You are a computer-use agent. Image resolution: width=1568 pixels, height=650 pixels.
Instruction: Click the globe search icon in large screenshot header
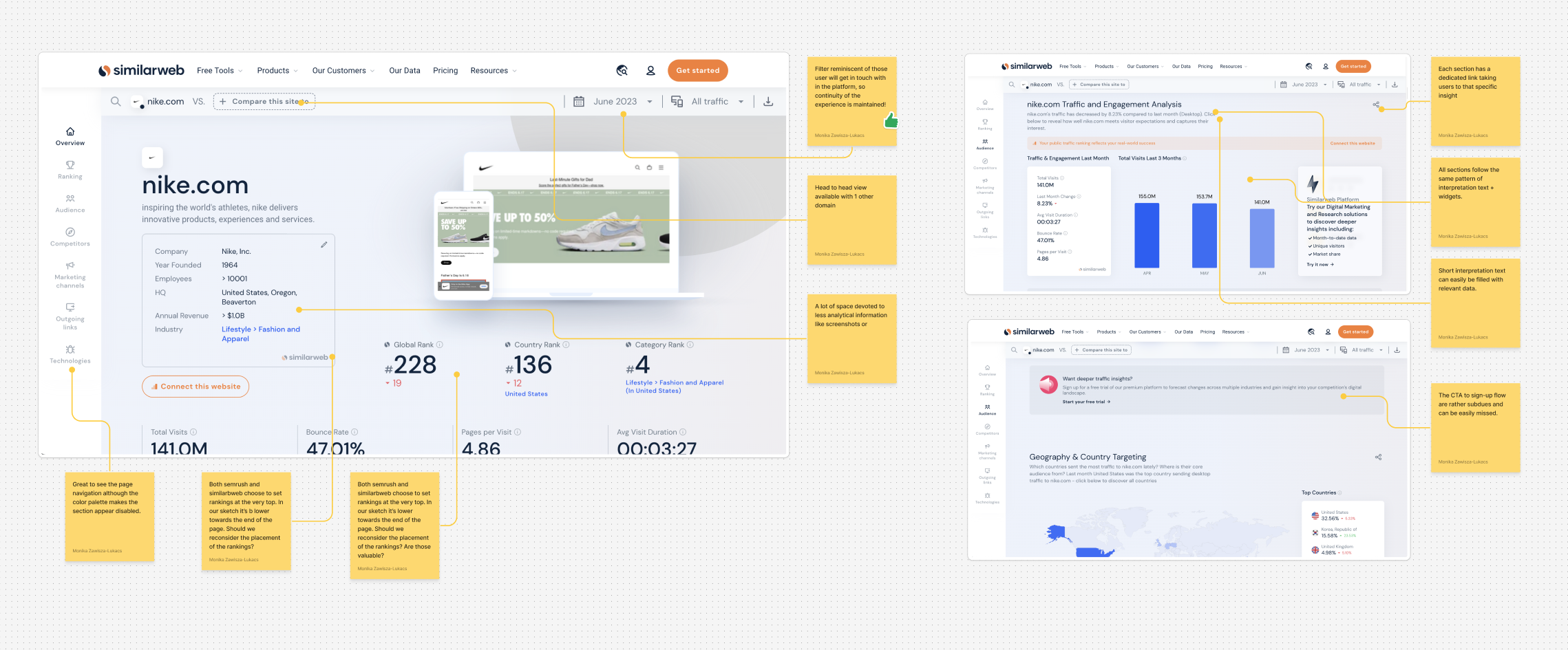pyautogui.click(x=622, y=71)
